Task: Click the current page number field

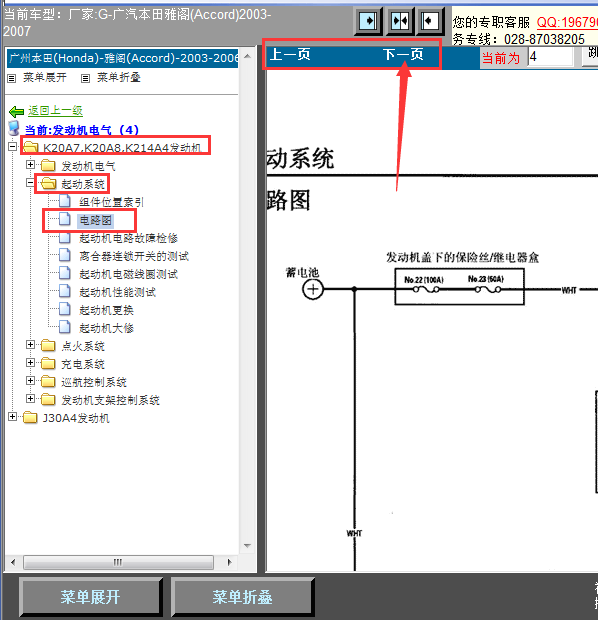Action: click(551, 57)
